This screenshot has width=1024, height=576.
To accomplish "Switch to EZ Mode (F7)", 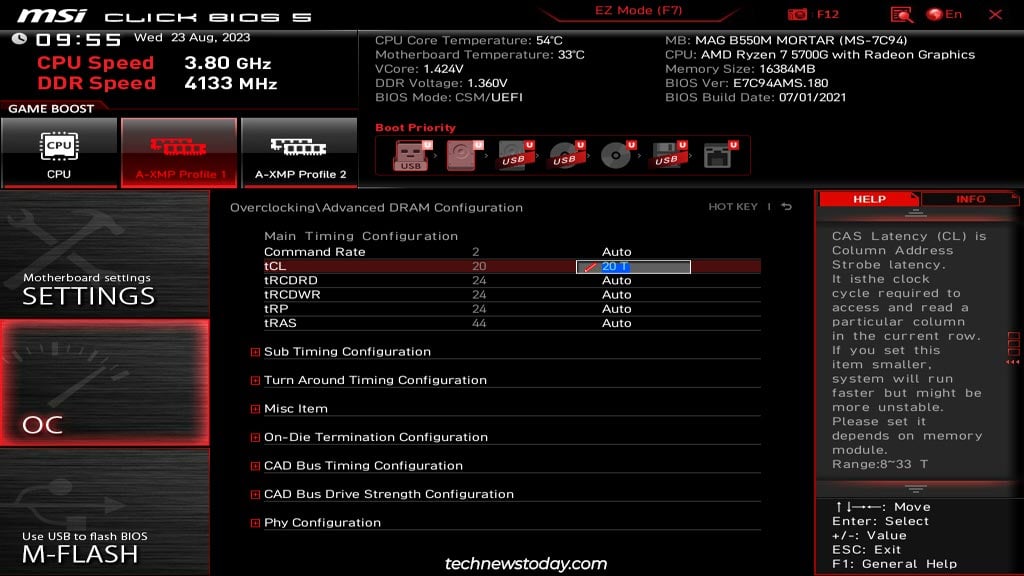I will coord(638,11).
